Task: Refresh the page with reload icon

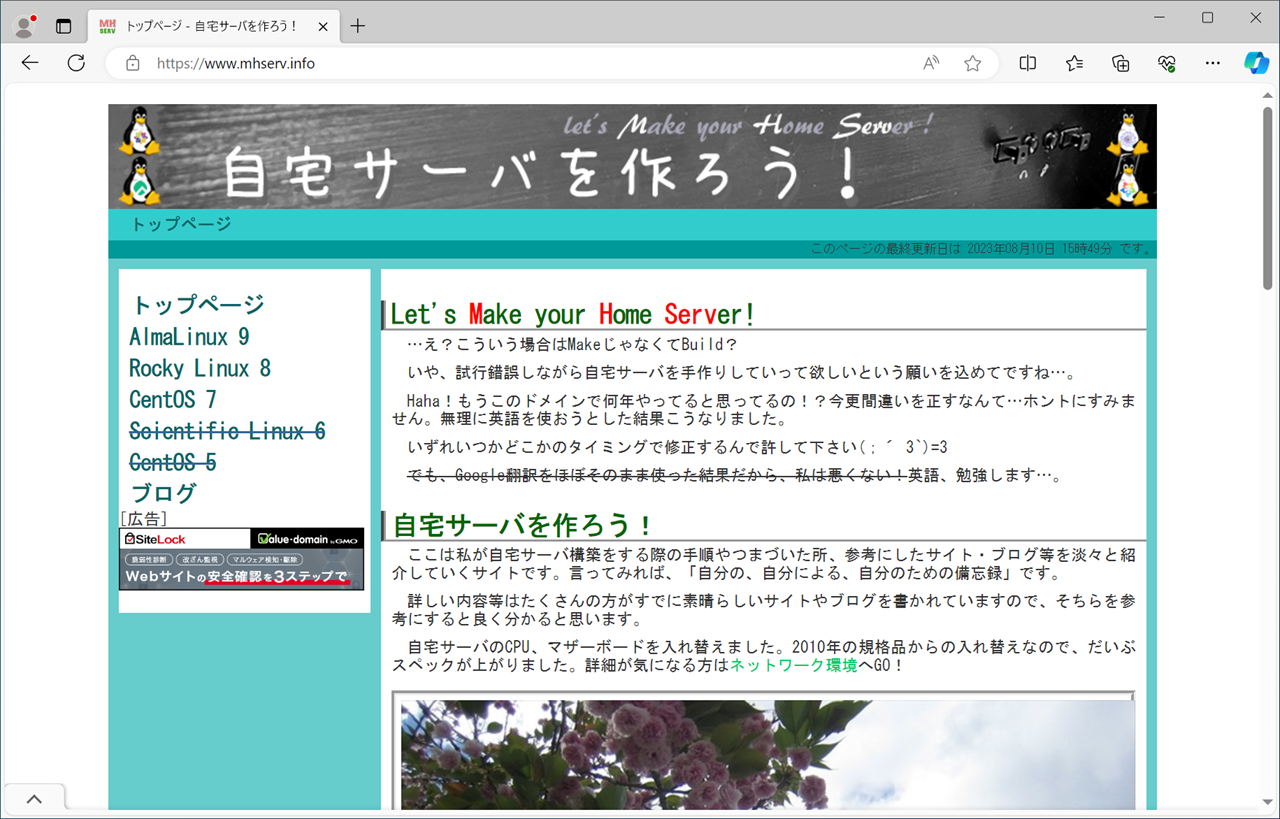Action: [x=76, y=63]
